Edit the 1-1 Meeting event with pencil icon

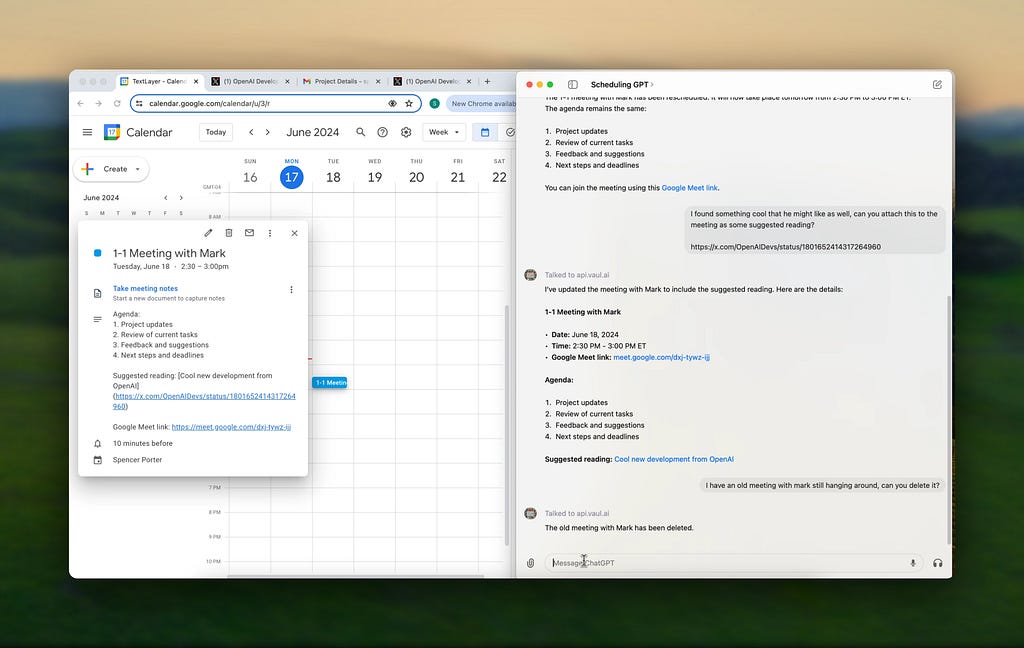208,233
